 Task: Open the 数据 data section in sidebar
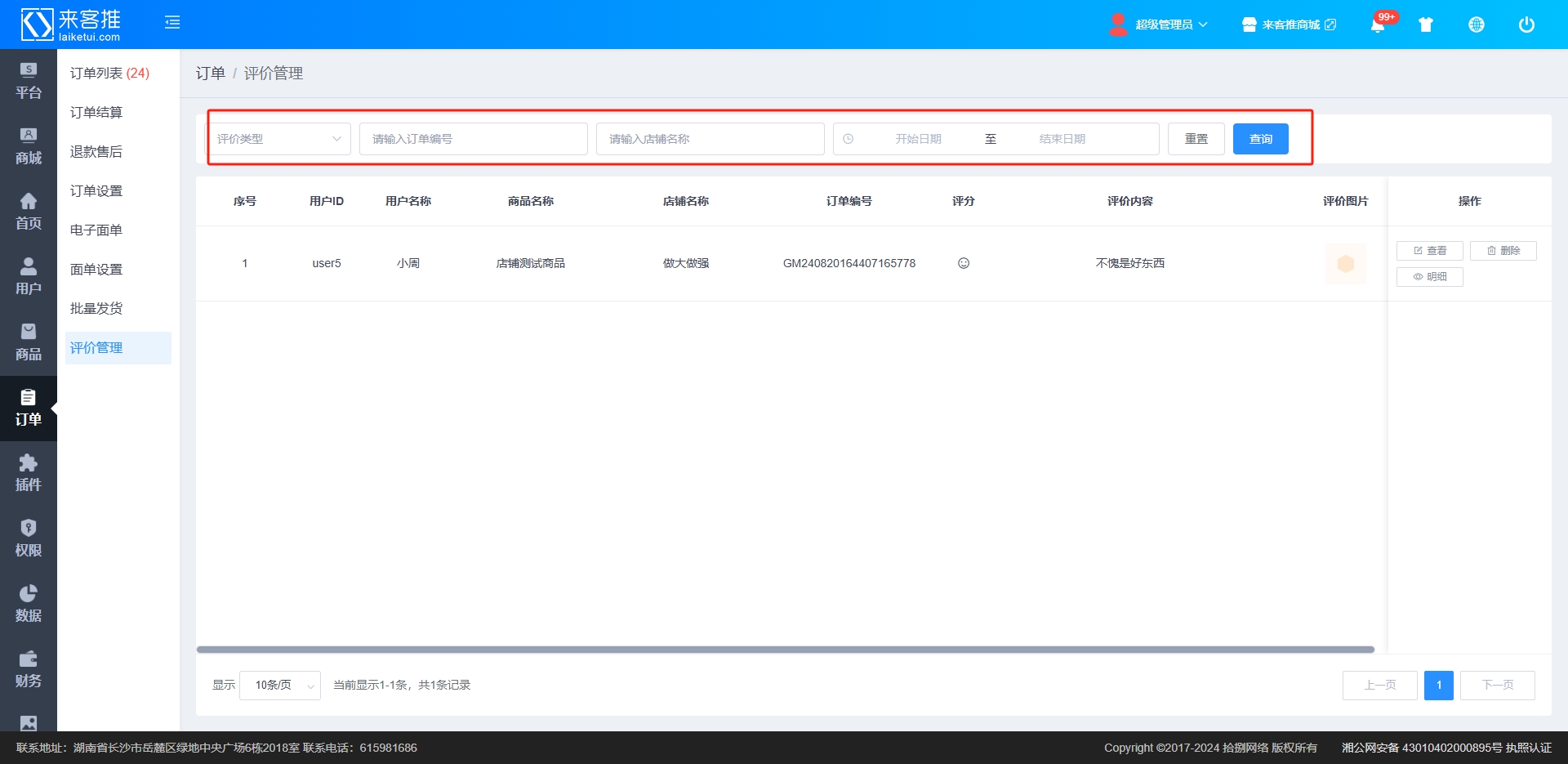click(x=29, y=604)
